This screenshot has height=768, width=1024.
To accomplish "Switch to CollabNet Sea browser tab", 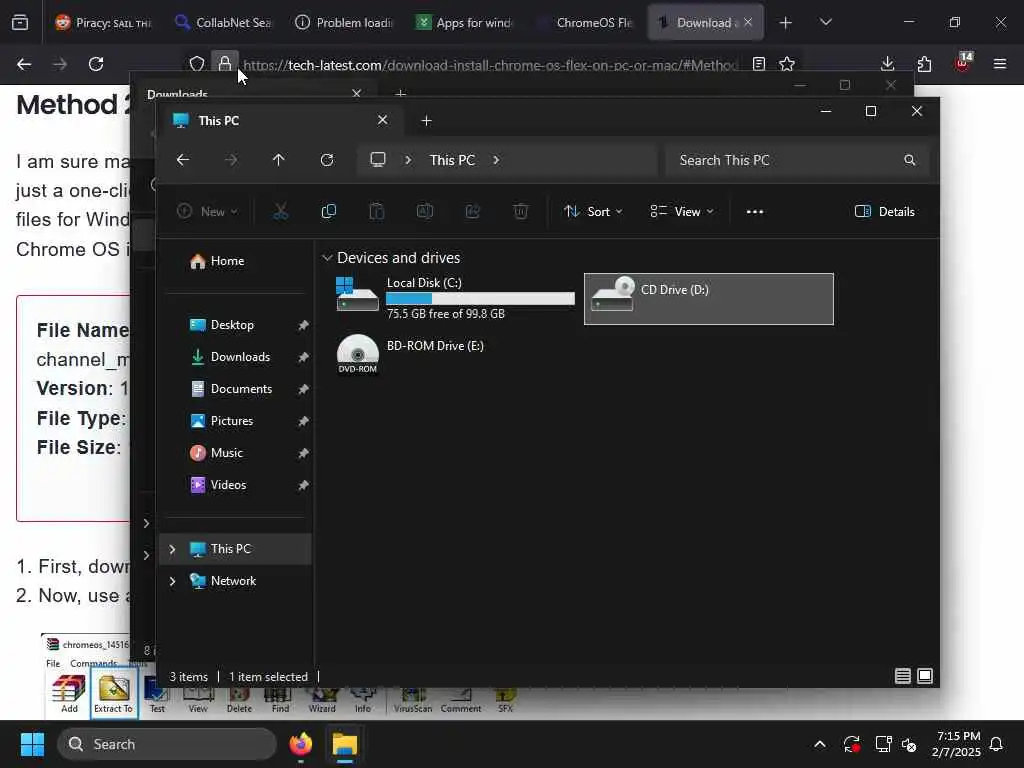I will point(224,23).
